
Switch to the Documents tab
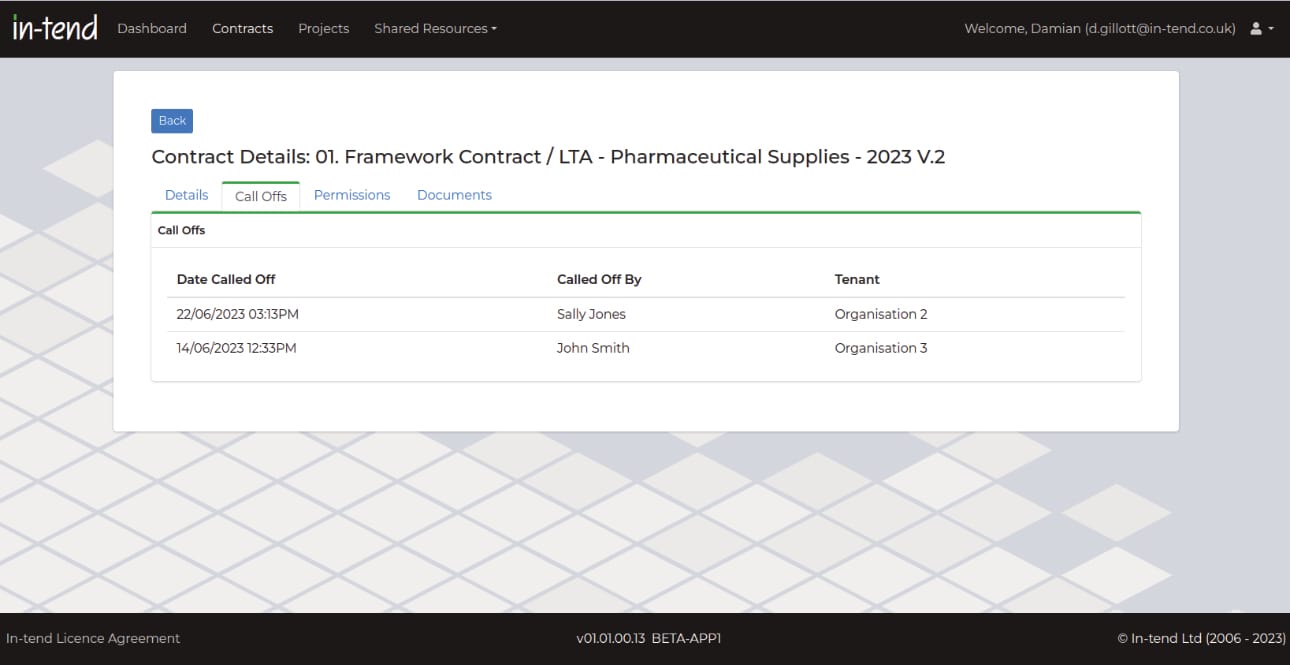[454, 195]
